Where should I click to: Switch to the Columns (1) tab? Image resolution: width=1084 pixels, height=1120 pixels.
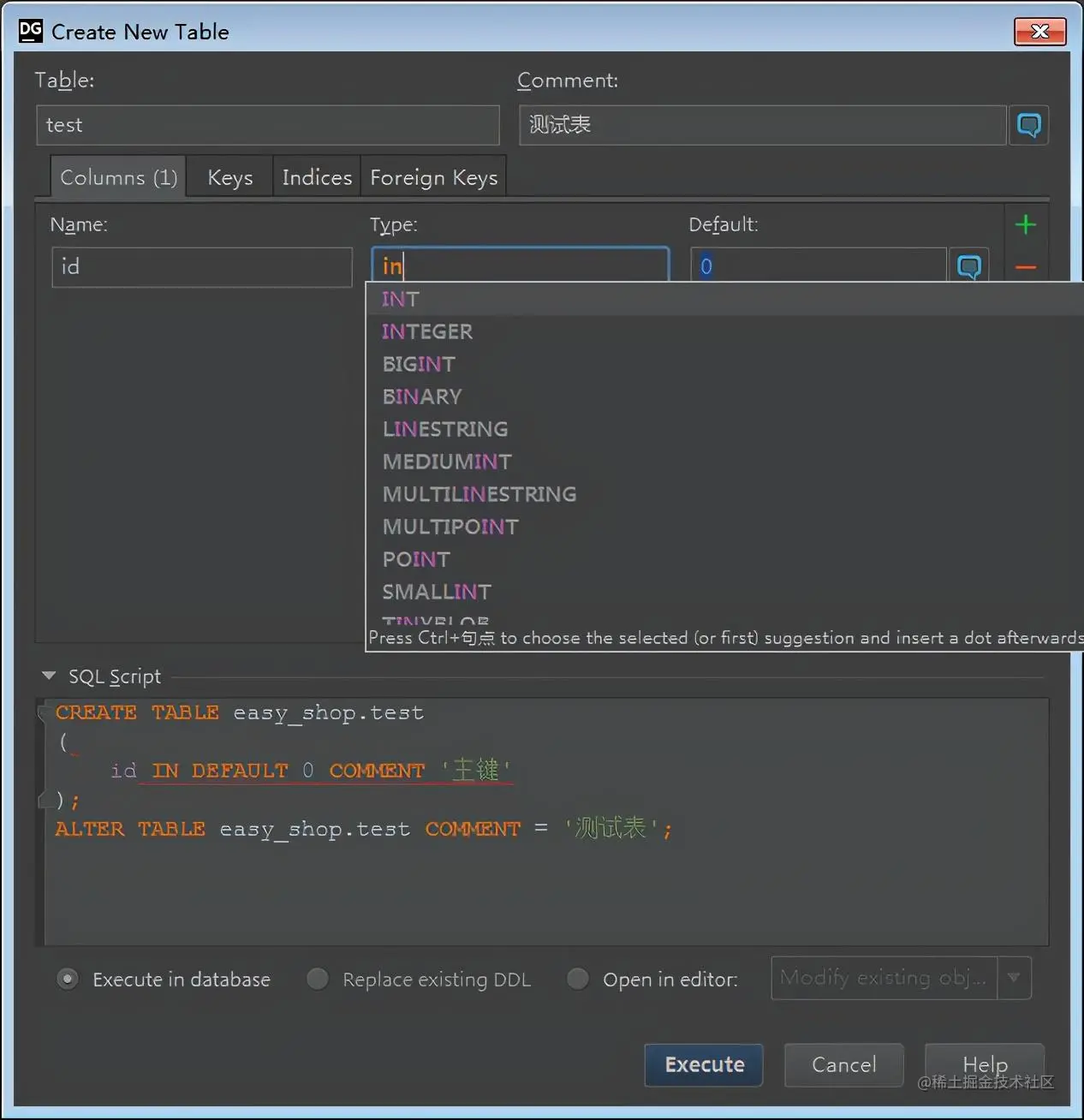118,177
